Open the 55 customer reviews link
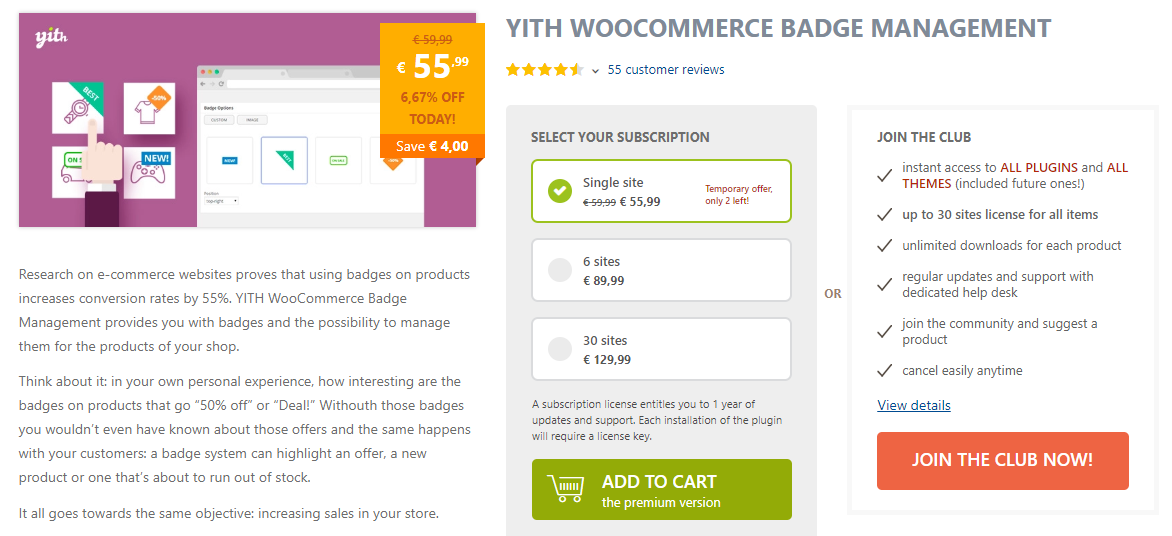The width and height of the screenshot is (1172, 536). click(x=666, y=70)
